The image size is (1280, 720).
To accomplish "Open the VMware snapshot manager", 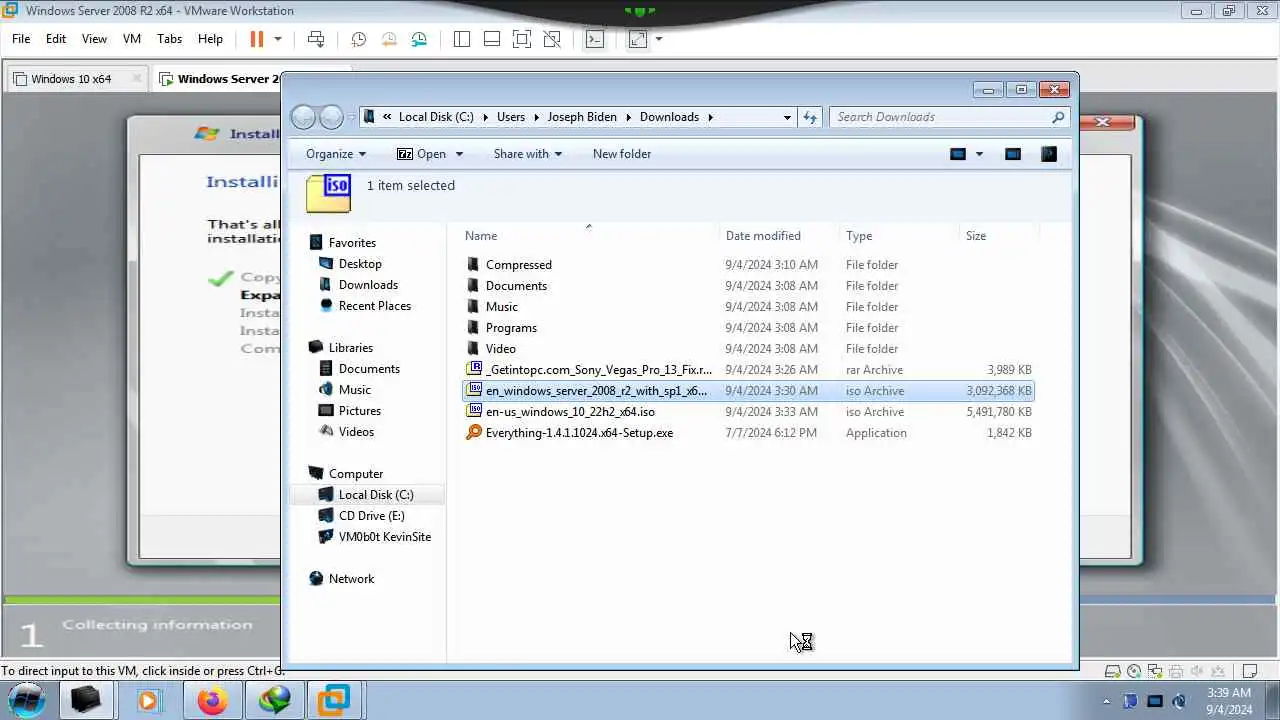I will coord(419,39).
